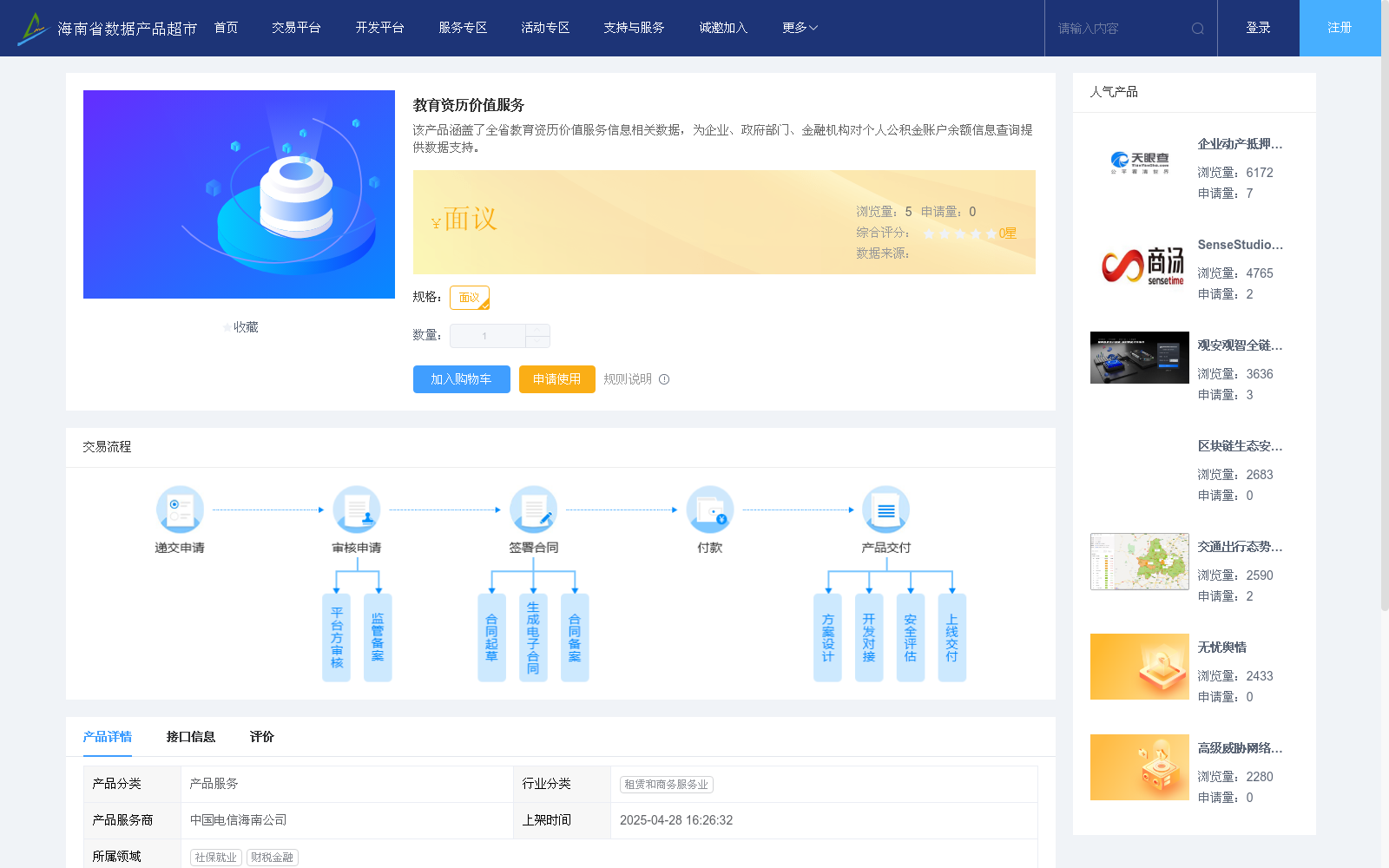Click the 申请使用 button
The width and height of the screenshot is (1389, 868).
557,379
